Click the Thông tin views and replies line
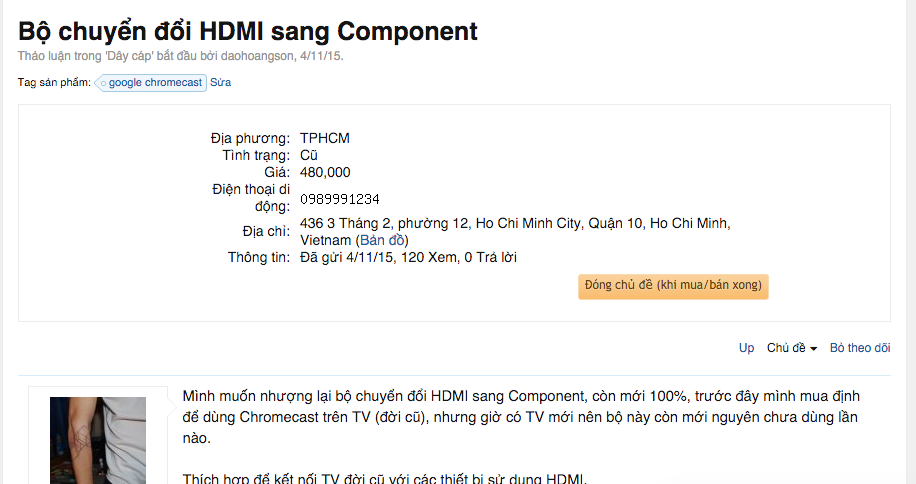This screenshot has width=916, height=484. (x=408, y=257)
